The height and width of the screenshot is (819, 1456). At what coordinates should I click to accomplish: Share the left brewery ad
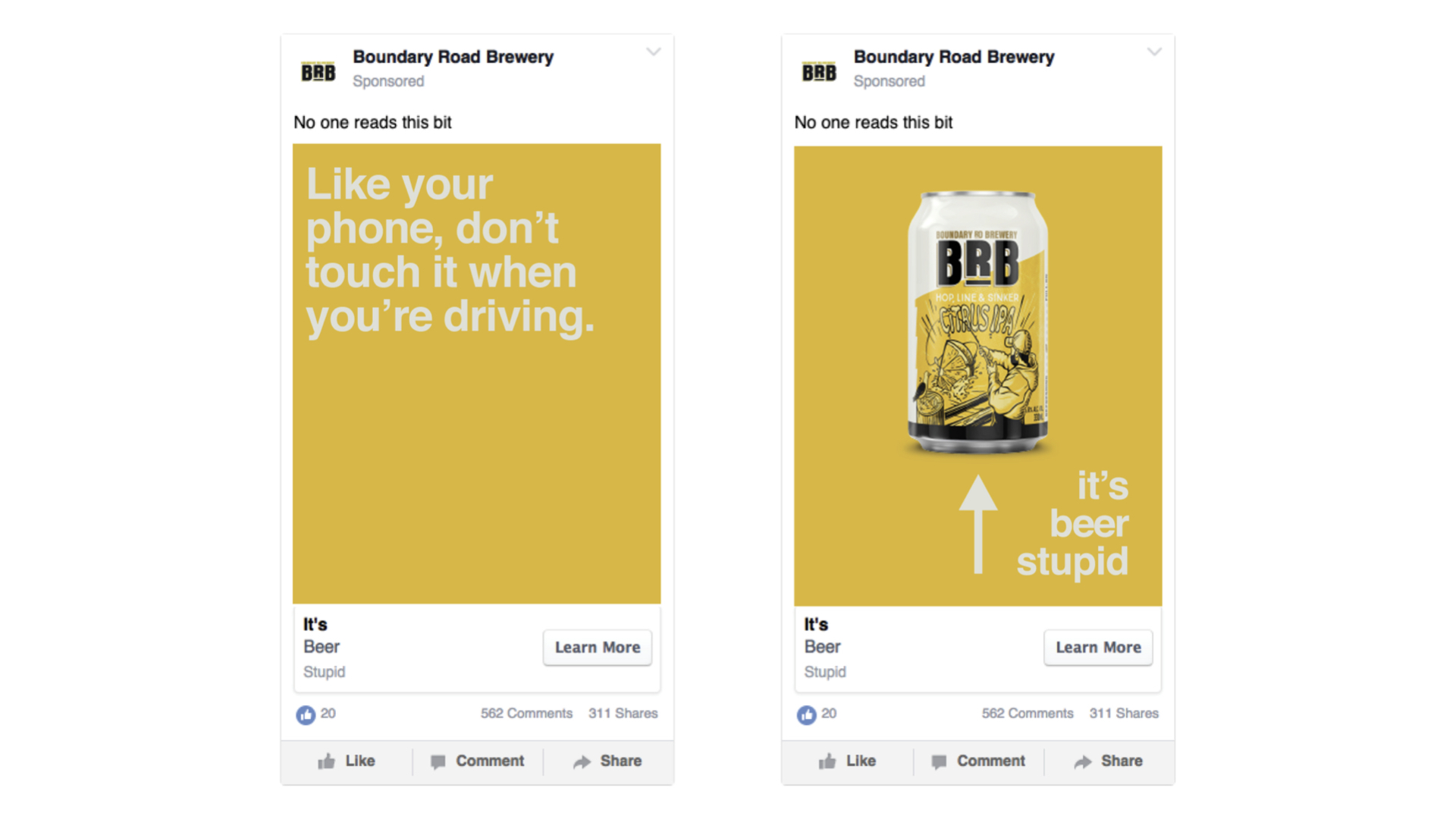(x=607, y=761)
